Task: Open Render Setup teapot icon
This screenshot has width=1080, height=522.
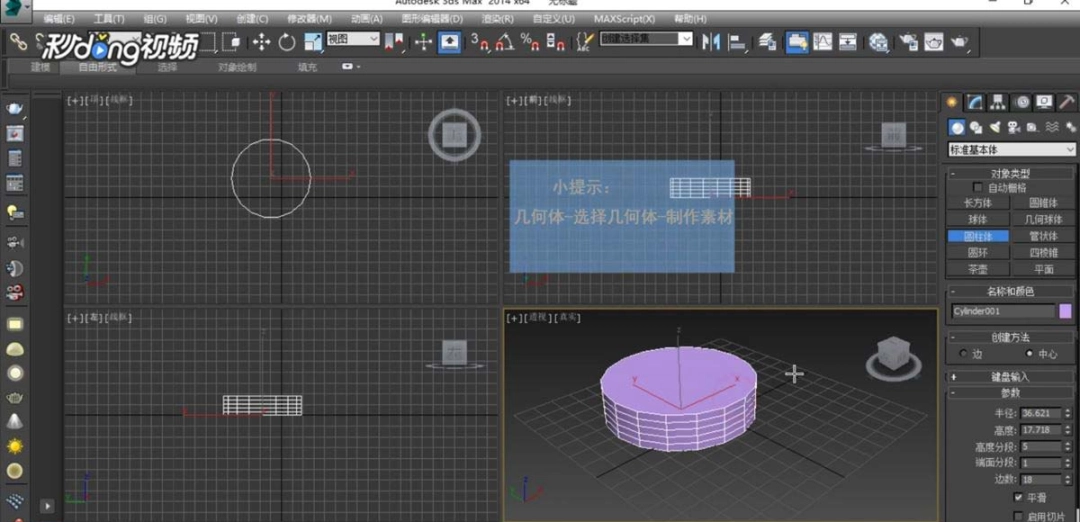Action: (908, 43)
